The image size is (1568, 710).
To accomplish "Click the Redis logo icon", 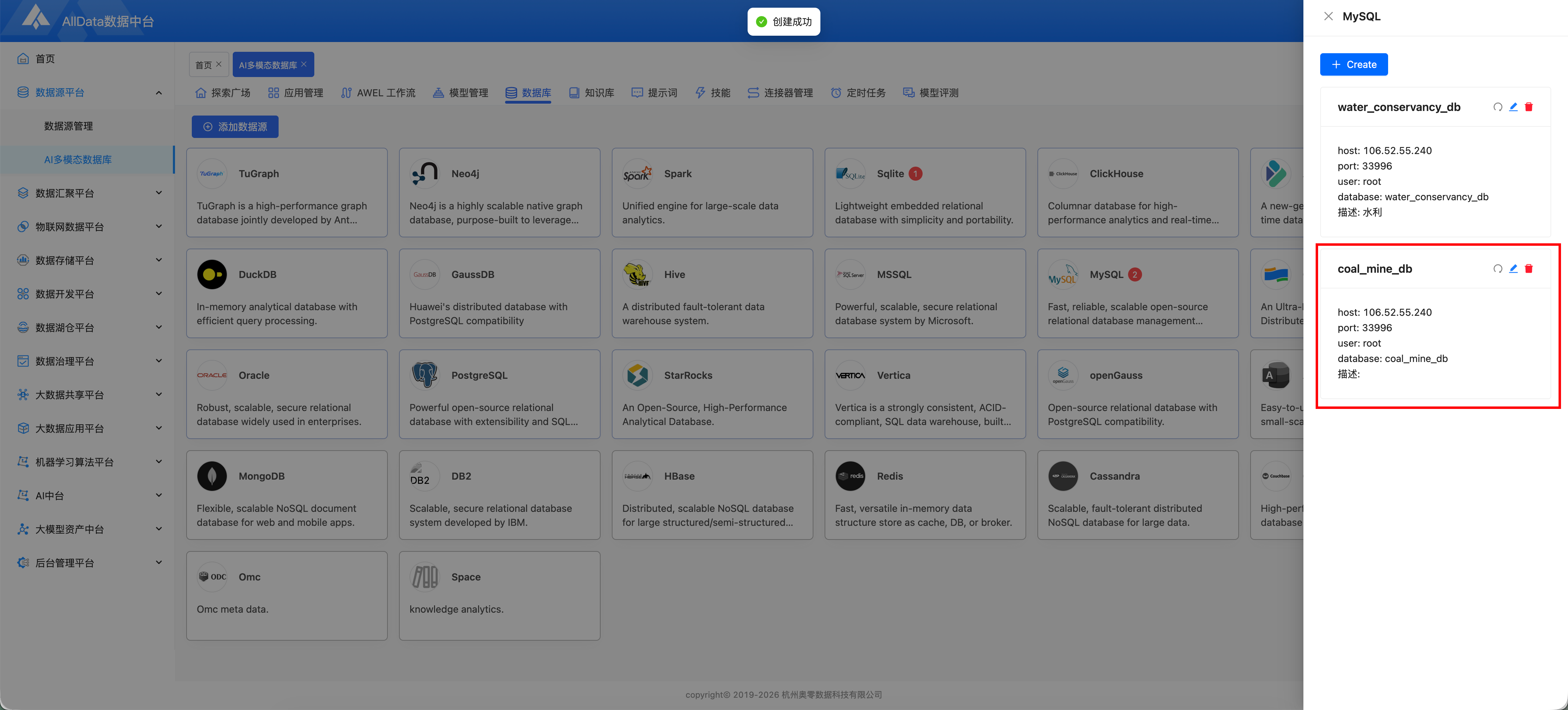I will (850, 476).
